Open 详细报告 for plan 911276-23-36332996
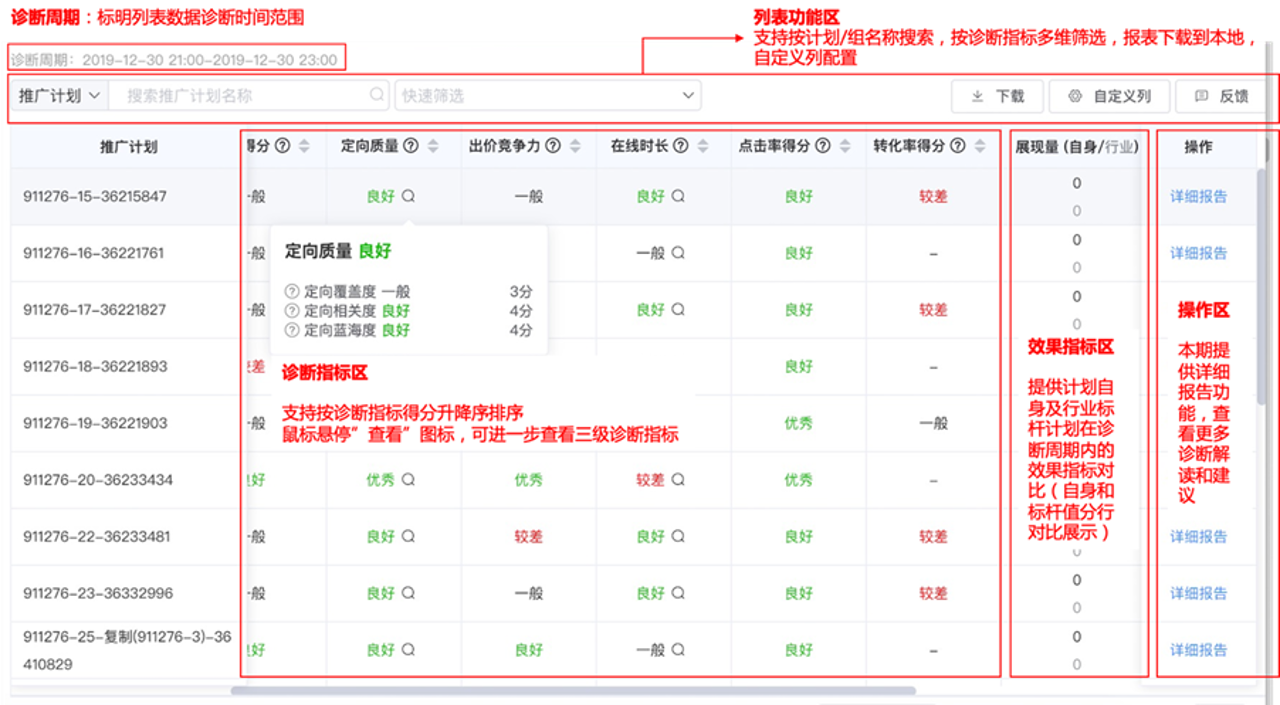 click(x=1199, y=593)
